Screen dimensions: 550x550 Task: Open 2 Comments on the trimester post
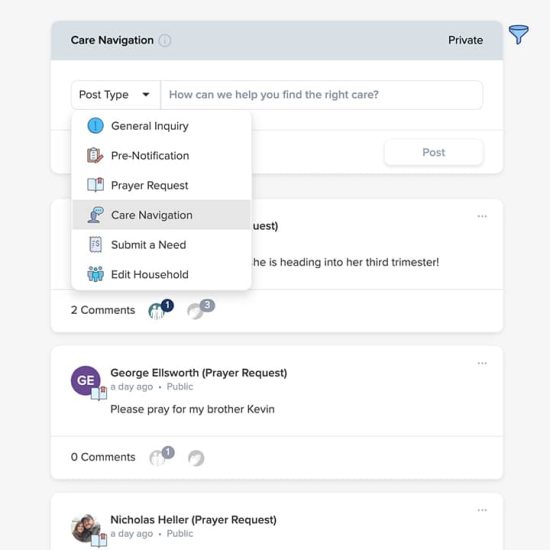pyautogui.click(x=103, y=310)
